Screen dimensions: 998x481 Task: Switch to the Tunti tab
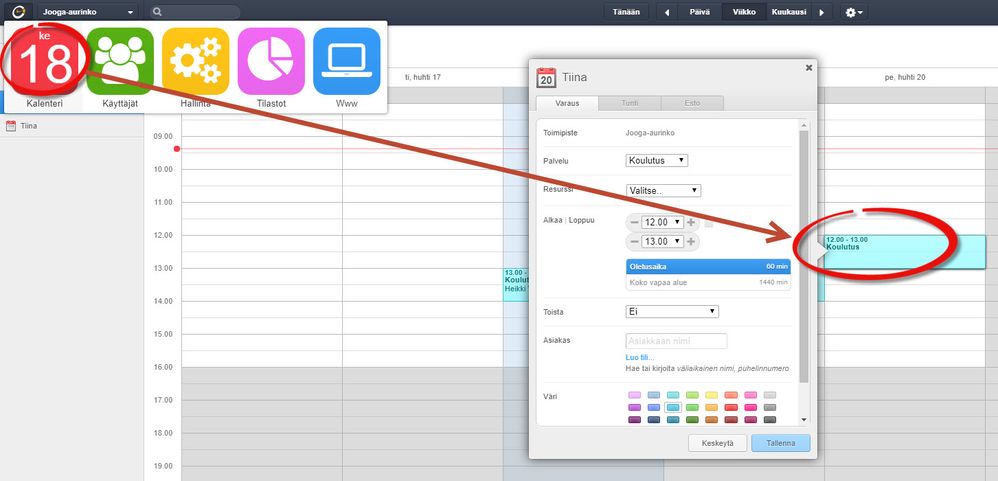coord(629,103)
